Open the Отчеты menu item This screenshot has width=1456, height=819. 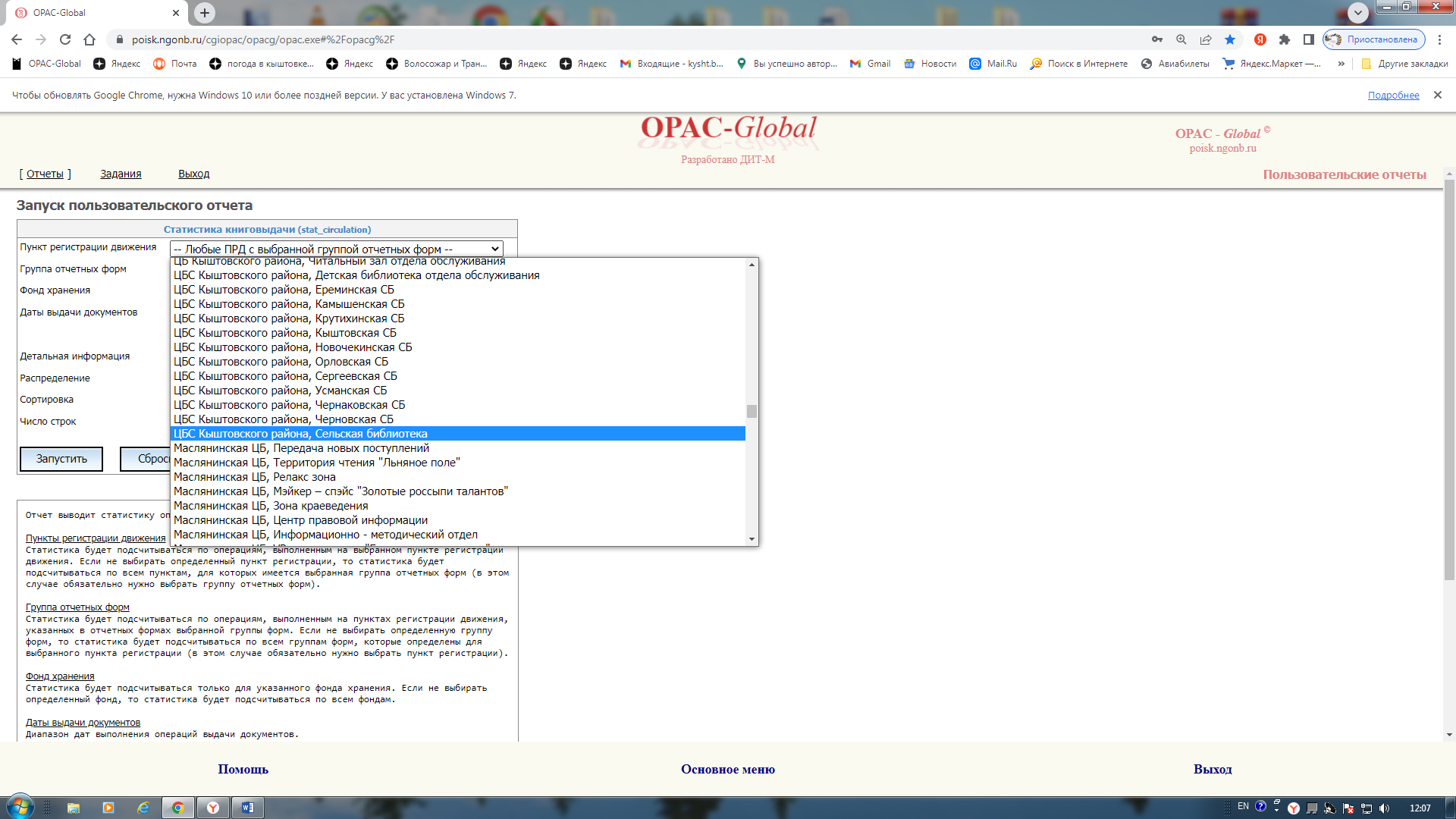(45, 174)
